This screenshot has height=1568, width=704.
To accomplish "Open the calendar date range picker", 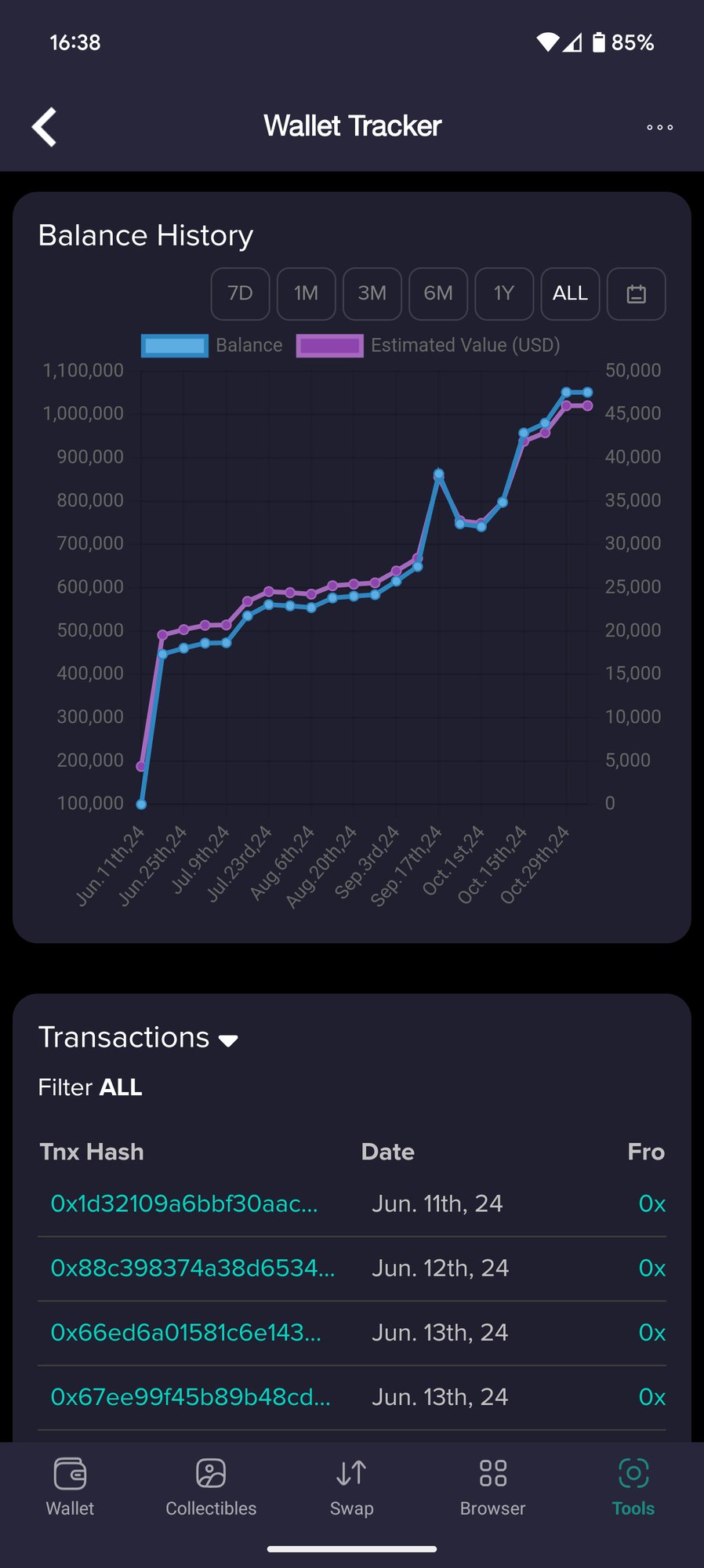I will tap(636, 294).
